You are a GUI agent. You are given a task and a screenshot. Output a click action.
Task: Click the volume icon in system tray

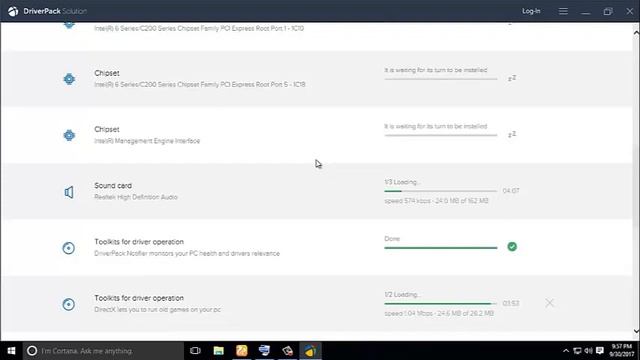tap(588, 351)
